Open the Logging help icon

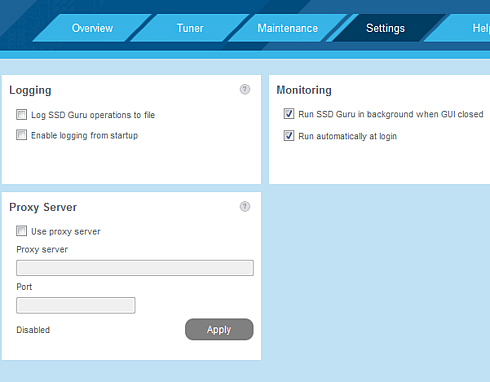tap(245, 89)
